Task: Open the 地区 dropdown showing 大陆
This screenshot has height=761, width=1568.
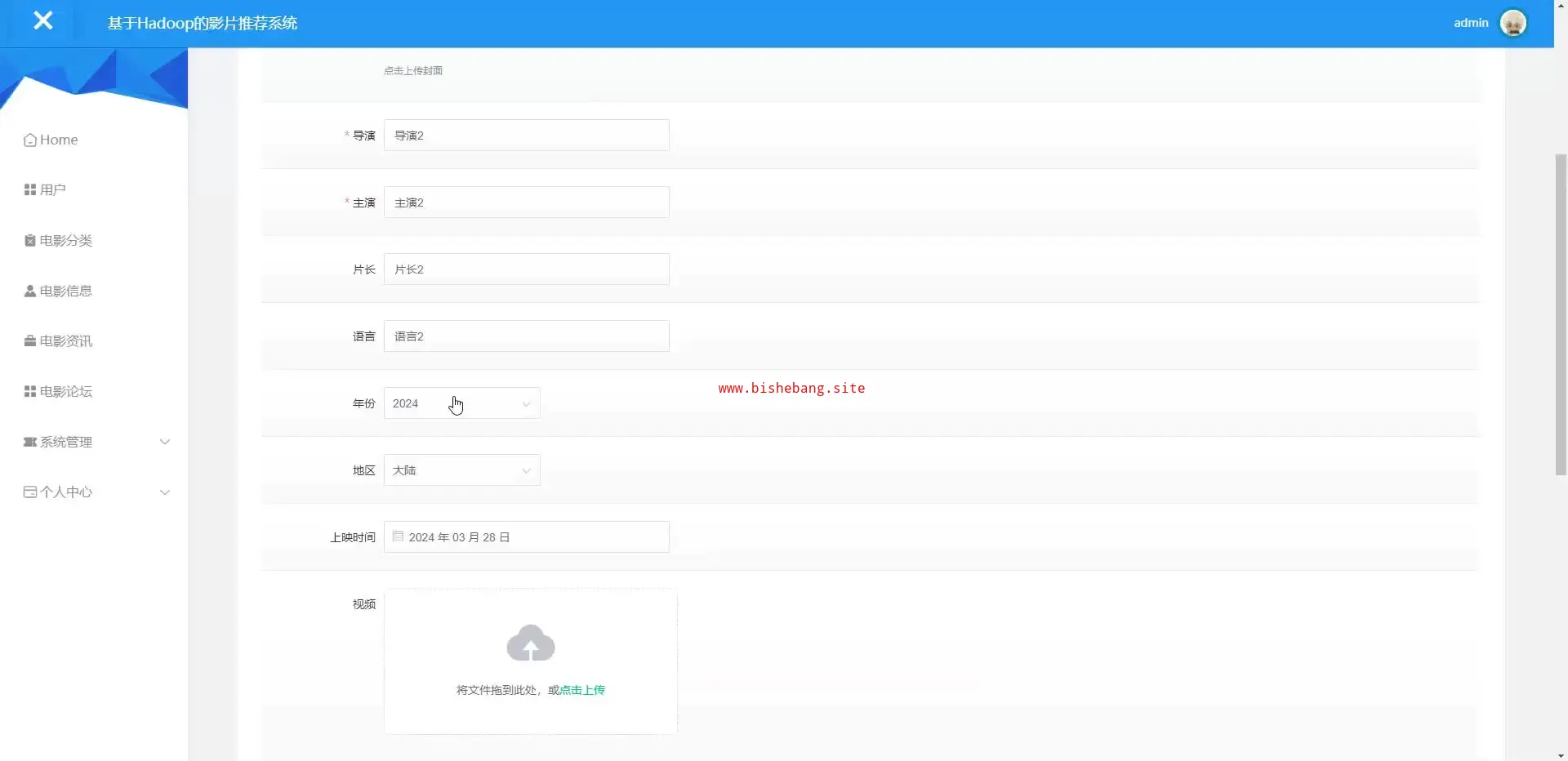Action: [x=462, y=470]
